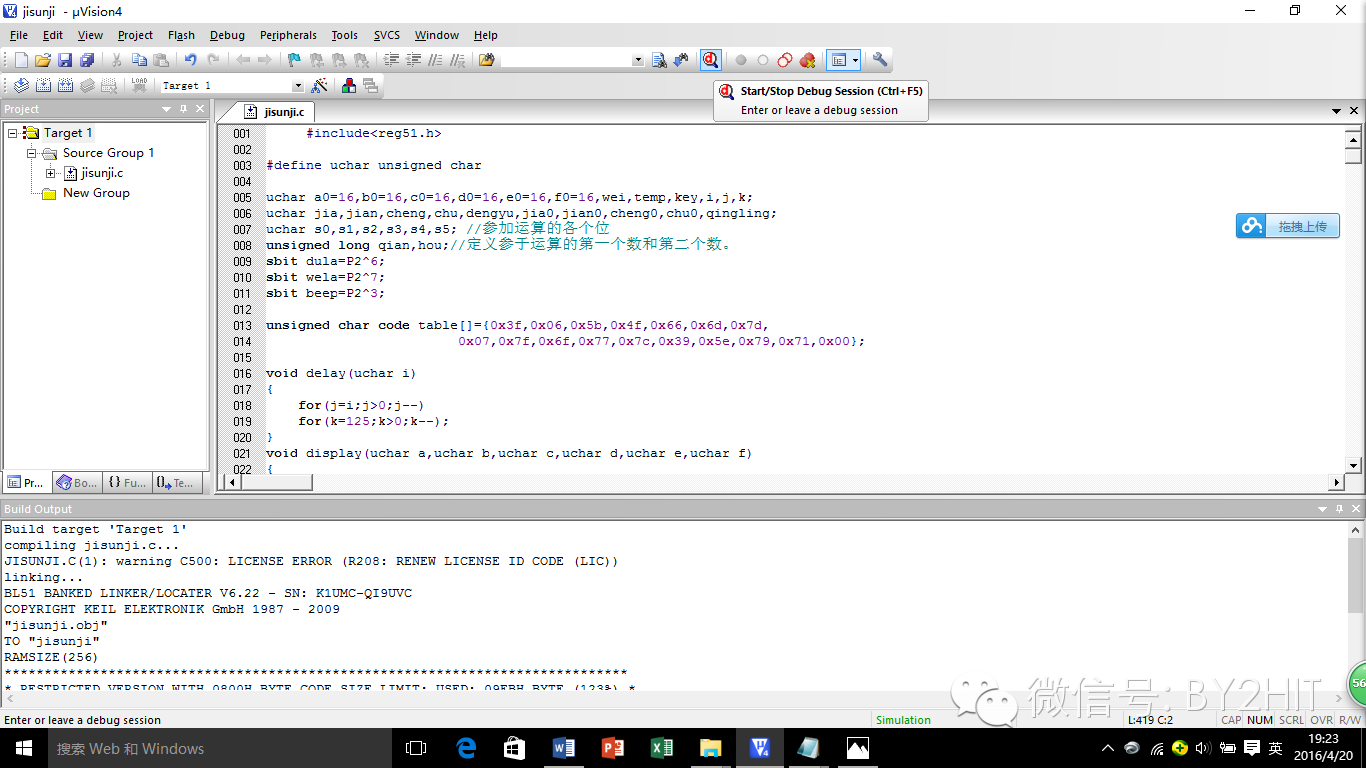Click the Indent selection icon

pos(391,60)
